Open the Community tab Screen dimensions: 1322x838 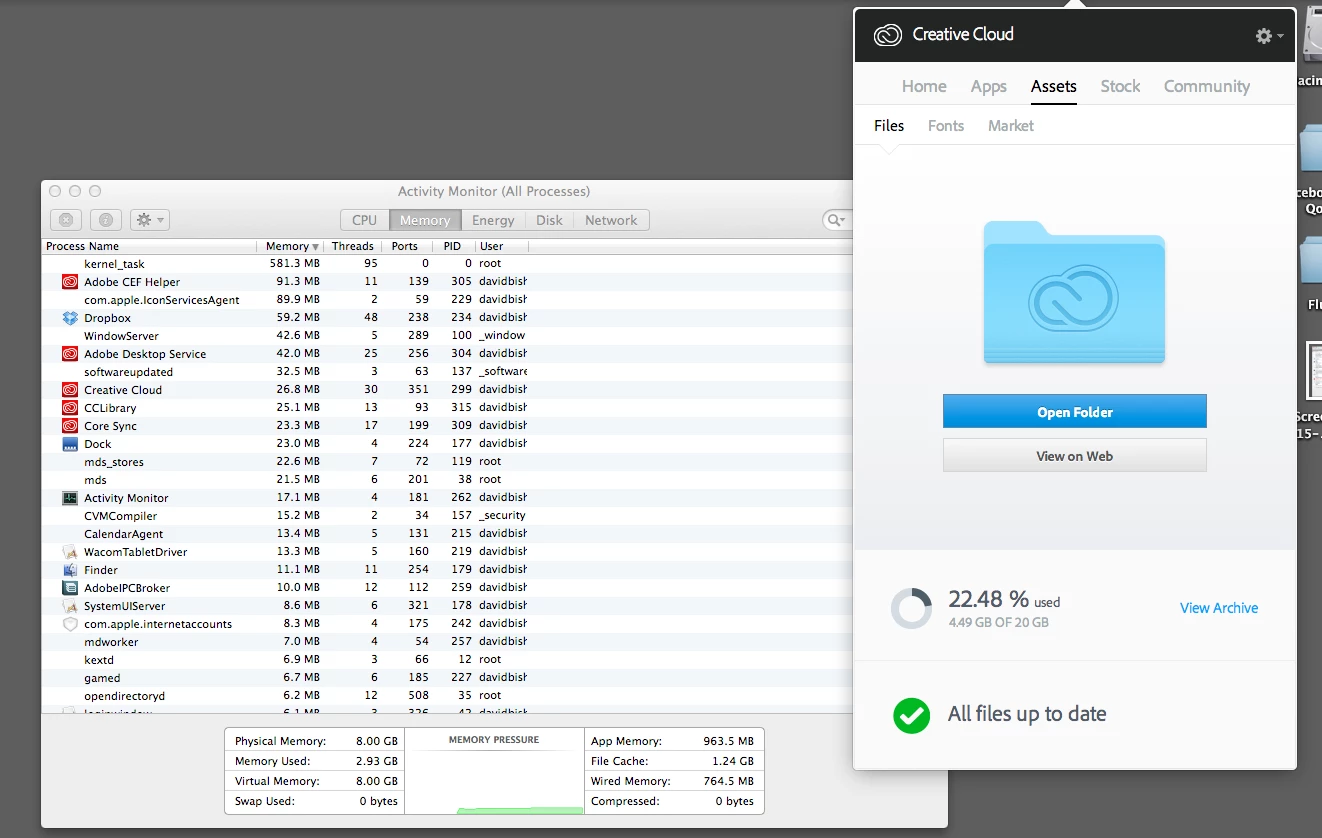tap(1207, 86)
